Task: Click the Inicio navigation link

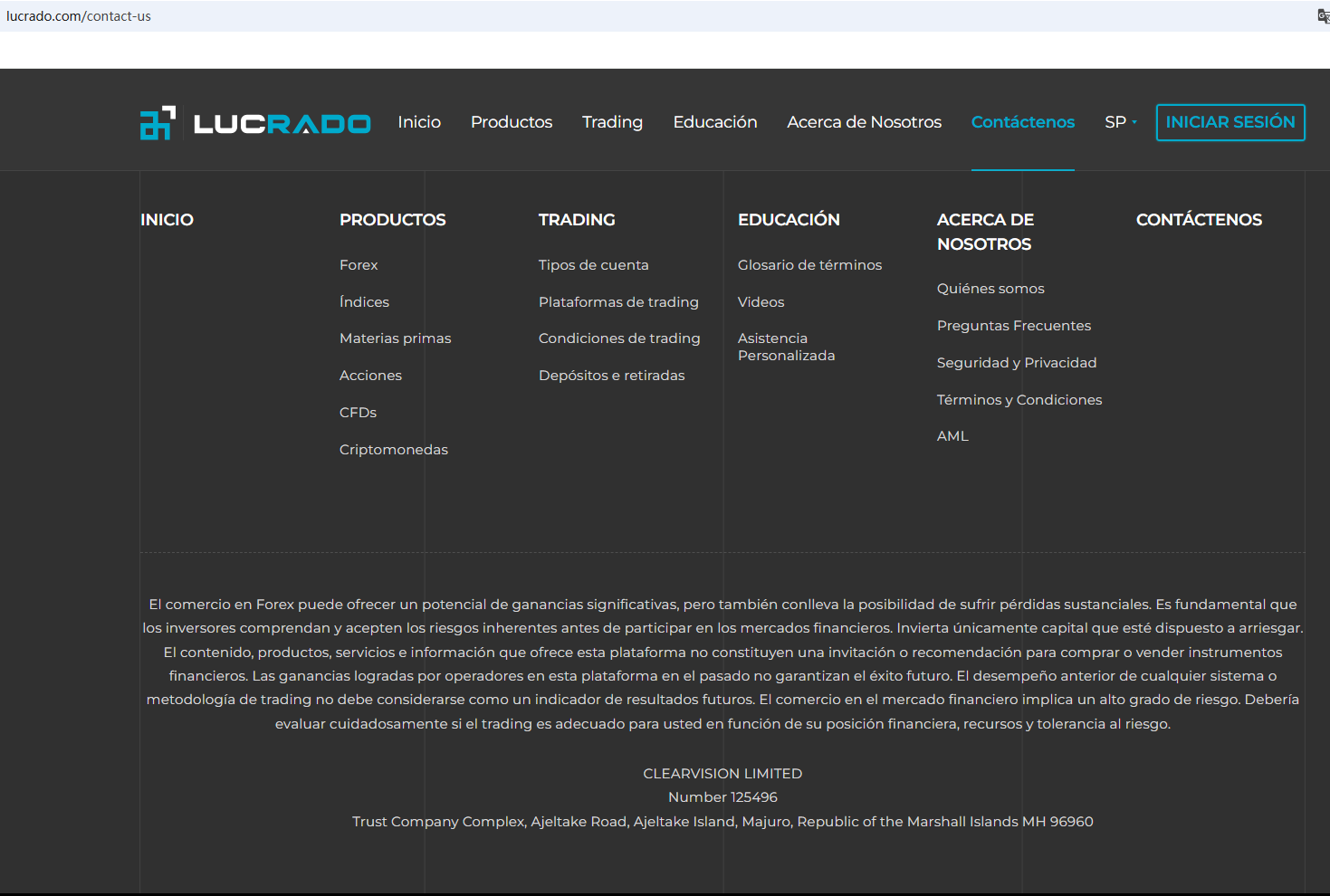Action: pos(419,122)
